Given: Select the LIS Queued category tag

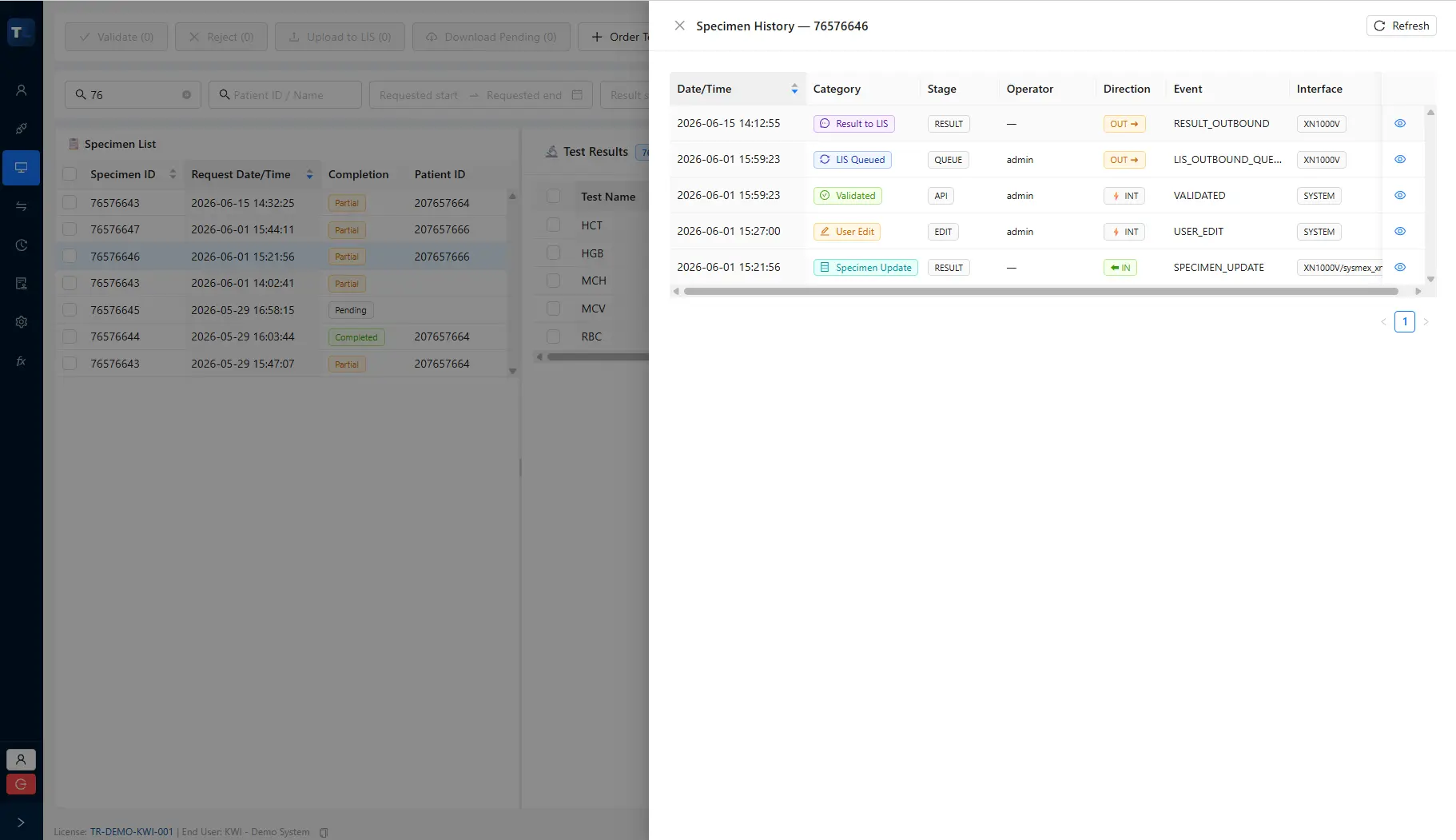Looking at the screenshot, I should click(x=852, y=160).
